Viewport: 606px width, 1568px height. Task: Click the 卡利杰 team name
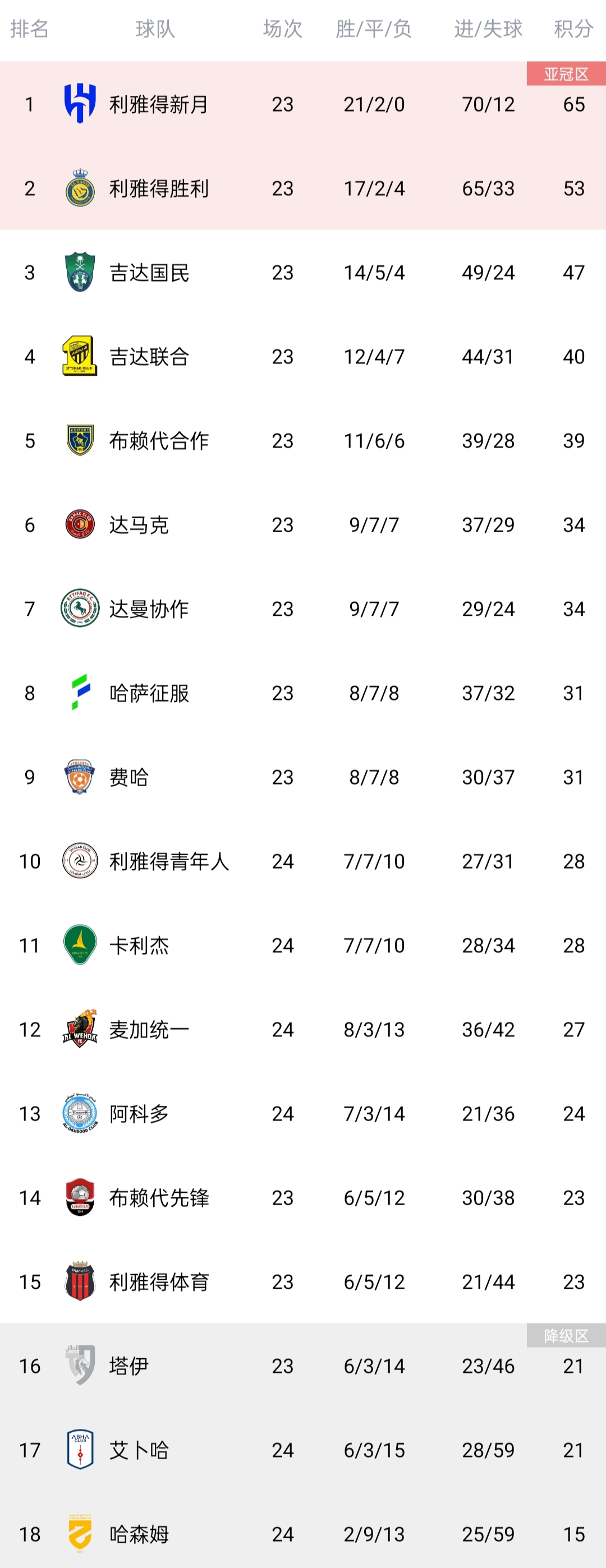point(139,946)
